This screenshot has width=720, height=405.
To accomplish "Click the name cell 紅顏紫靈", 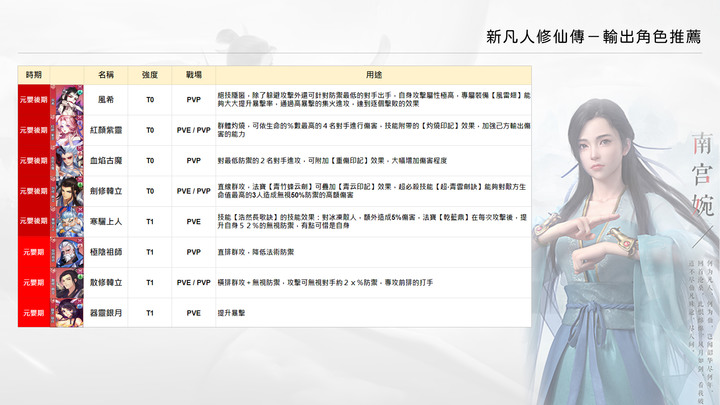I will coord(106,130).
